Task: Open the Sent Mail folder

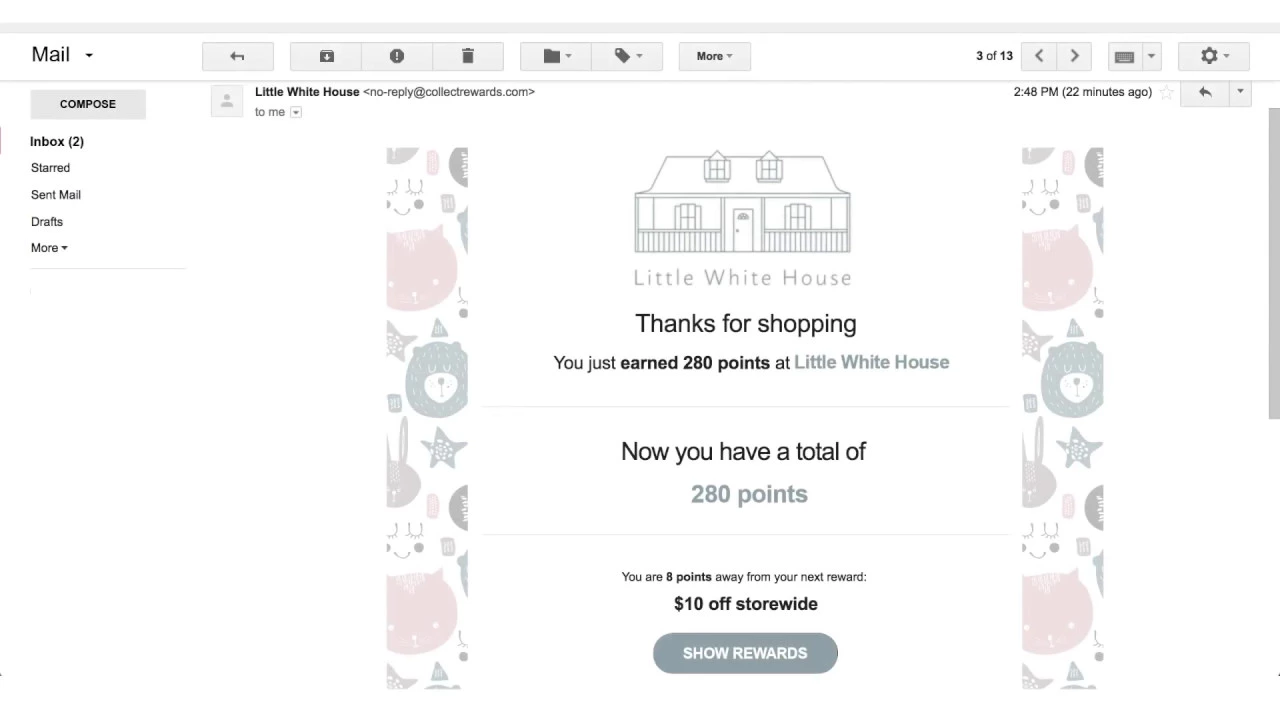Action: (56, 195)
